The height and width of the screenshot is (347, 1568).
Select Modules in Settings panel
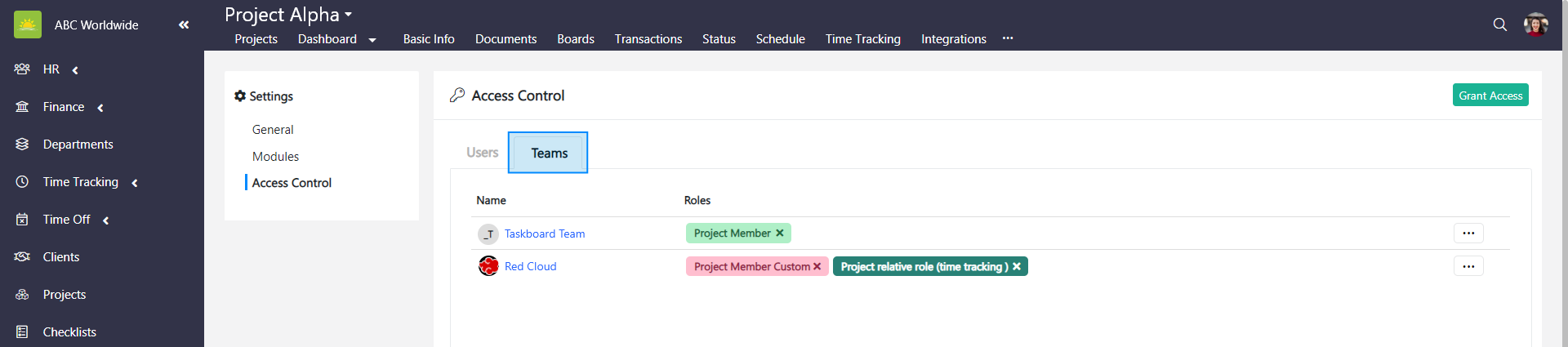pyautogui.click(x=275, y=156)
